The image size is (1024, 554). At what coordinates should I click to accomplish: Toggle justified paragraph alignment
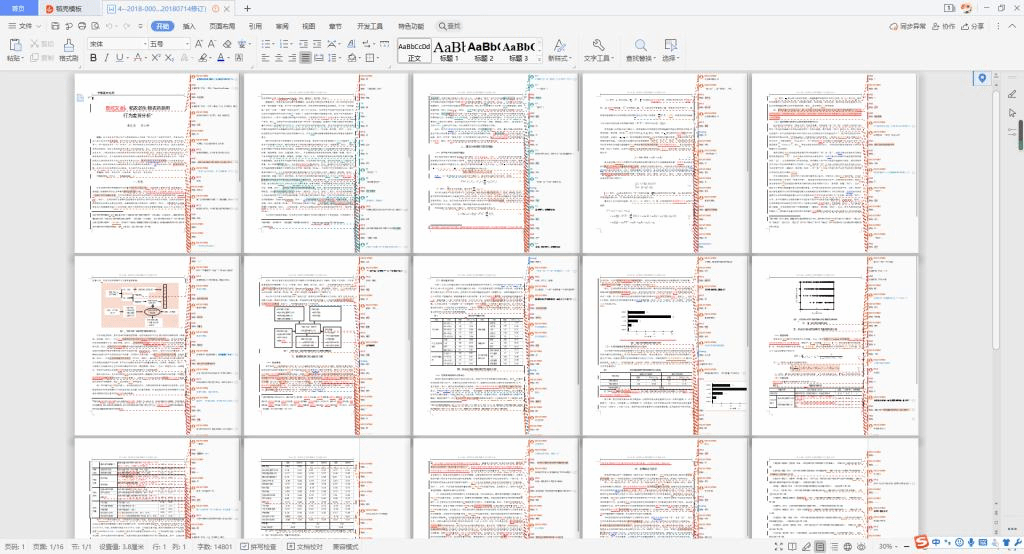(305, 58)
